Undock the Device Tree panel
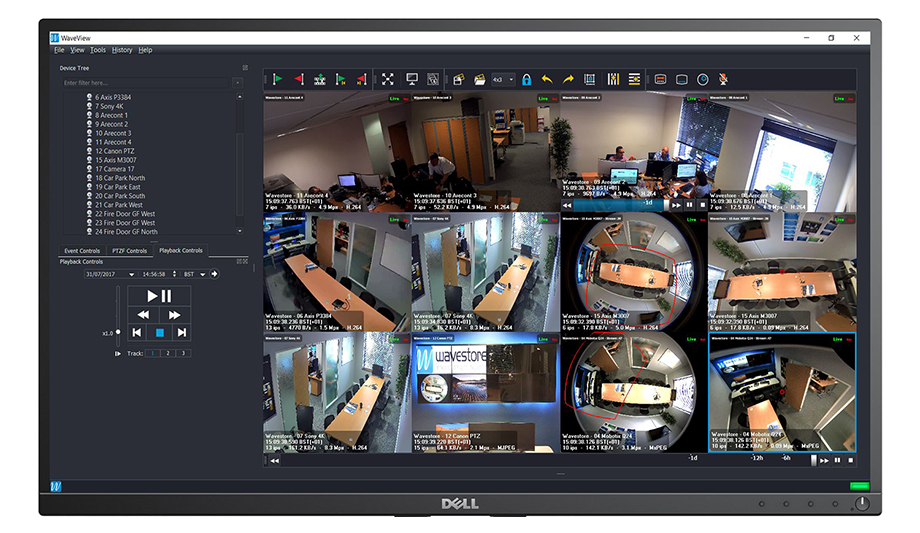The height and width of the screenshot is (533, 920). (245, 68)
